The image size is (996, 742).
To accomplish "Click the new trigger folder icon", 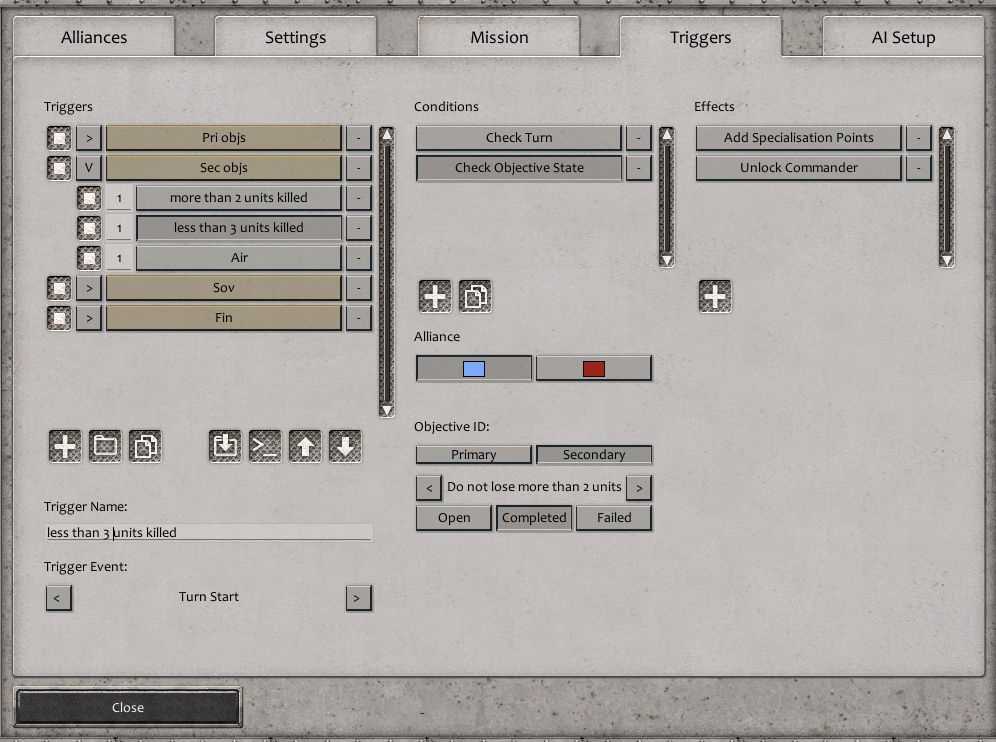I will (x=105, y=447).
